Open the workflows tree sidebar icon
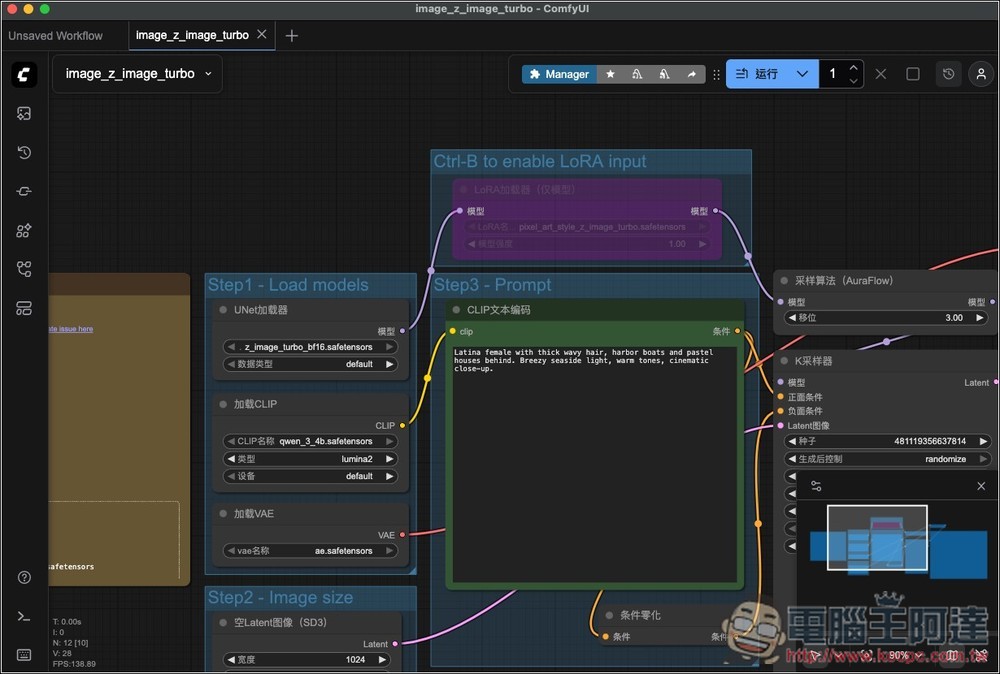This screenshot has width=1000, height=674. tap(24, 269)
